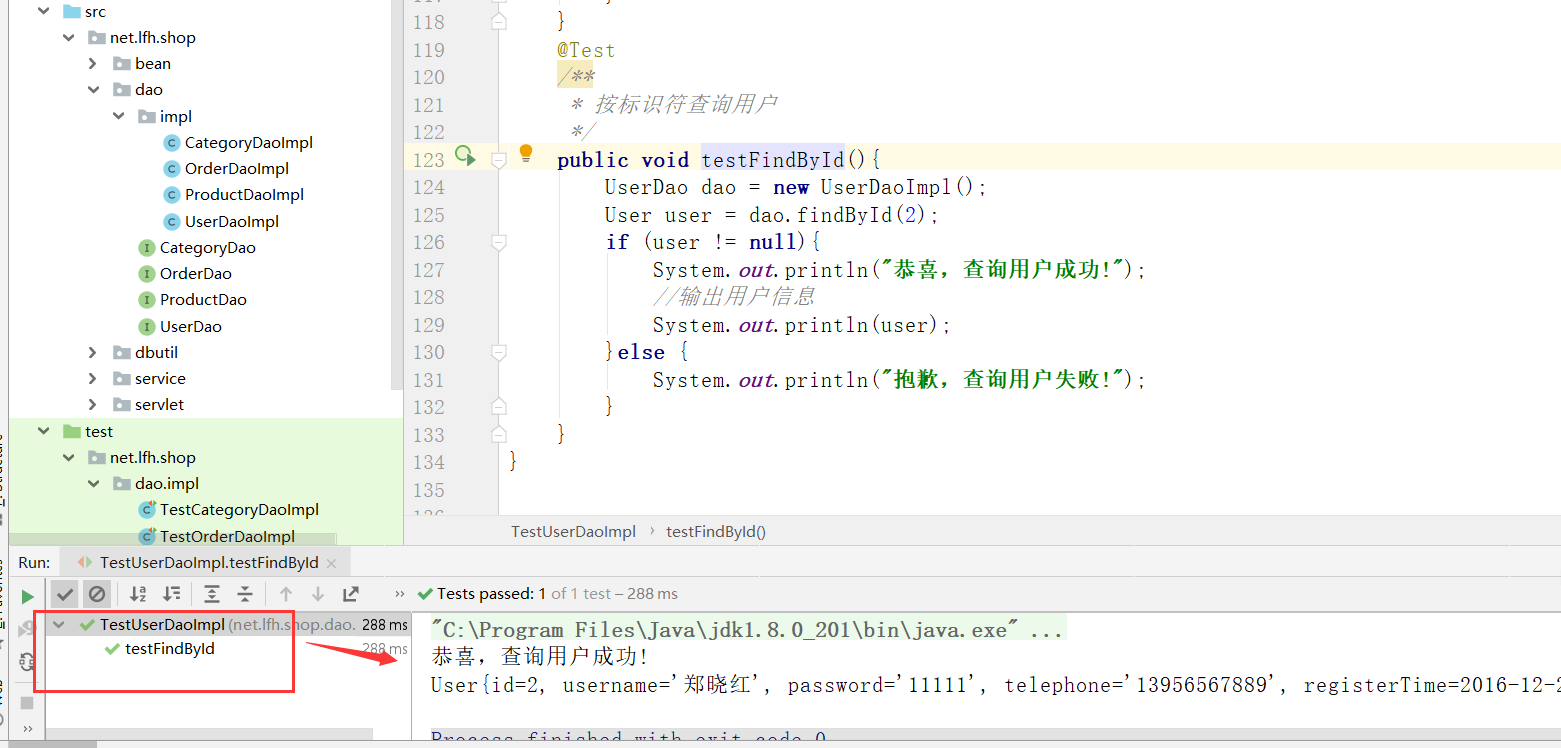Open OrderDao interface

tap(196, 274)
